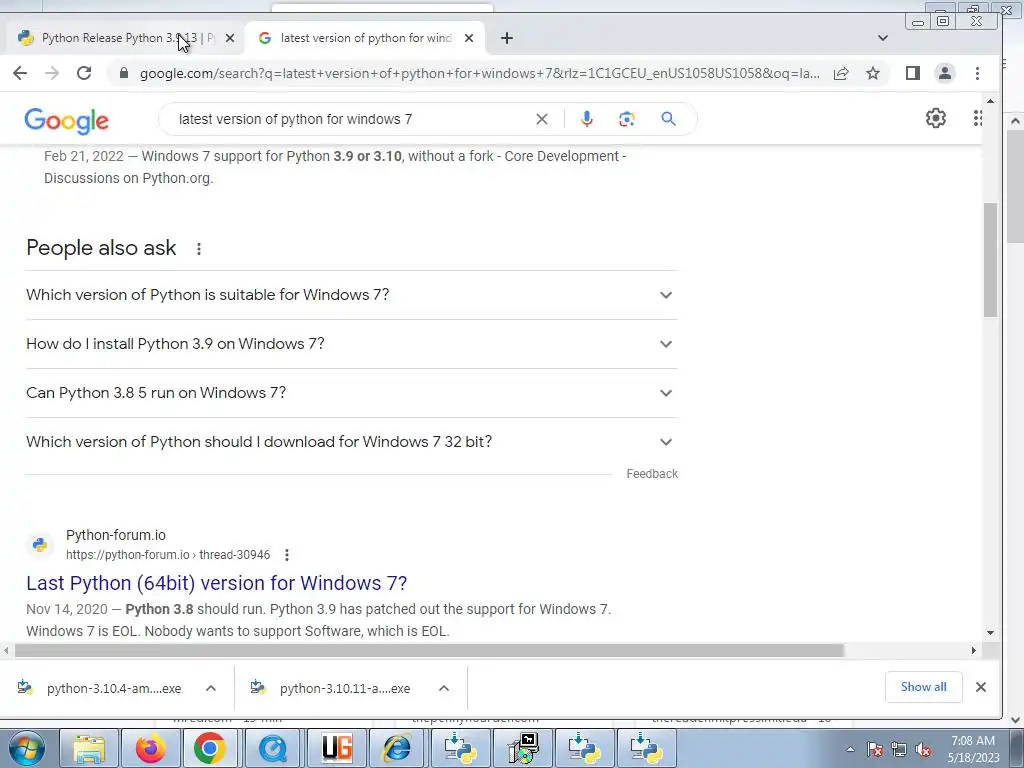Viewport: 1024px width, 768px height.
Task: Reload the current page
Action: 84,73
